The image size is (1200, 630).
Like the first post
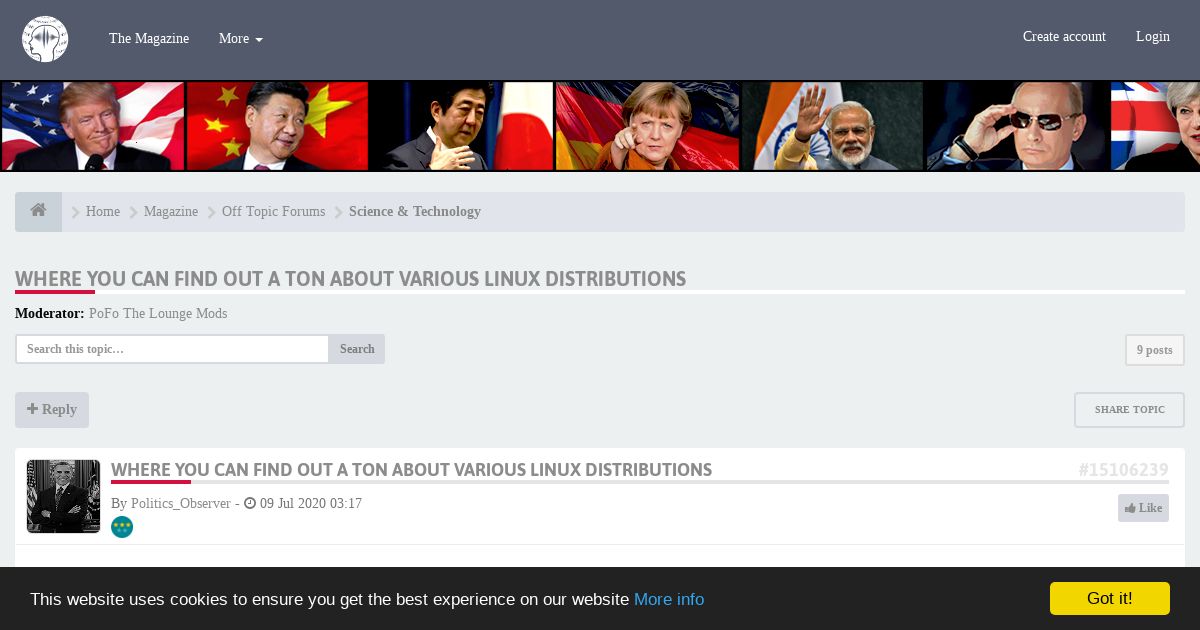point(1143,508)
